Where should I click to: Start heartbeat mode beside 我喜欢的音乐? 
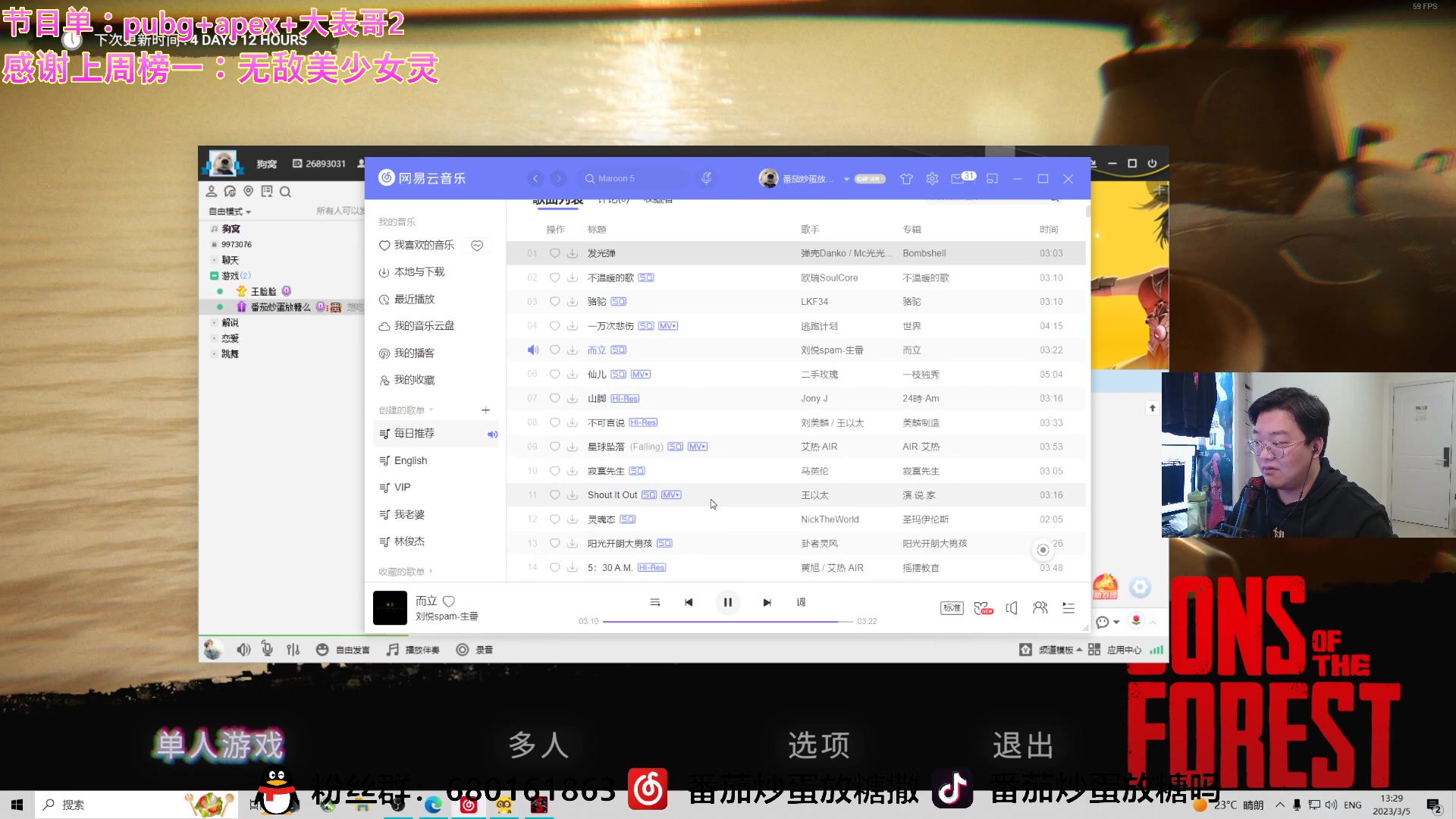click(477, 245)
